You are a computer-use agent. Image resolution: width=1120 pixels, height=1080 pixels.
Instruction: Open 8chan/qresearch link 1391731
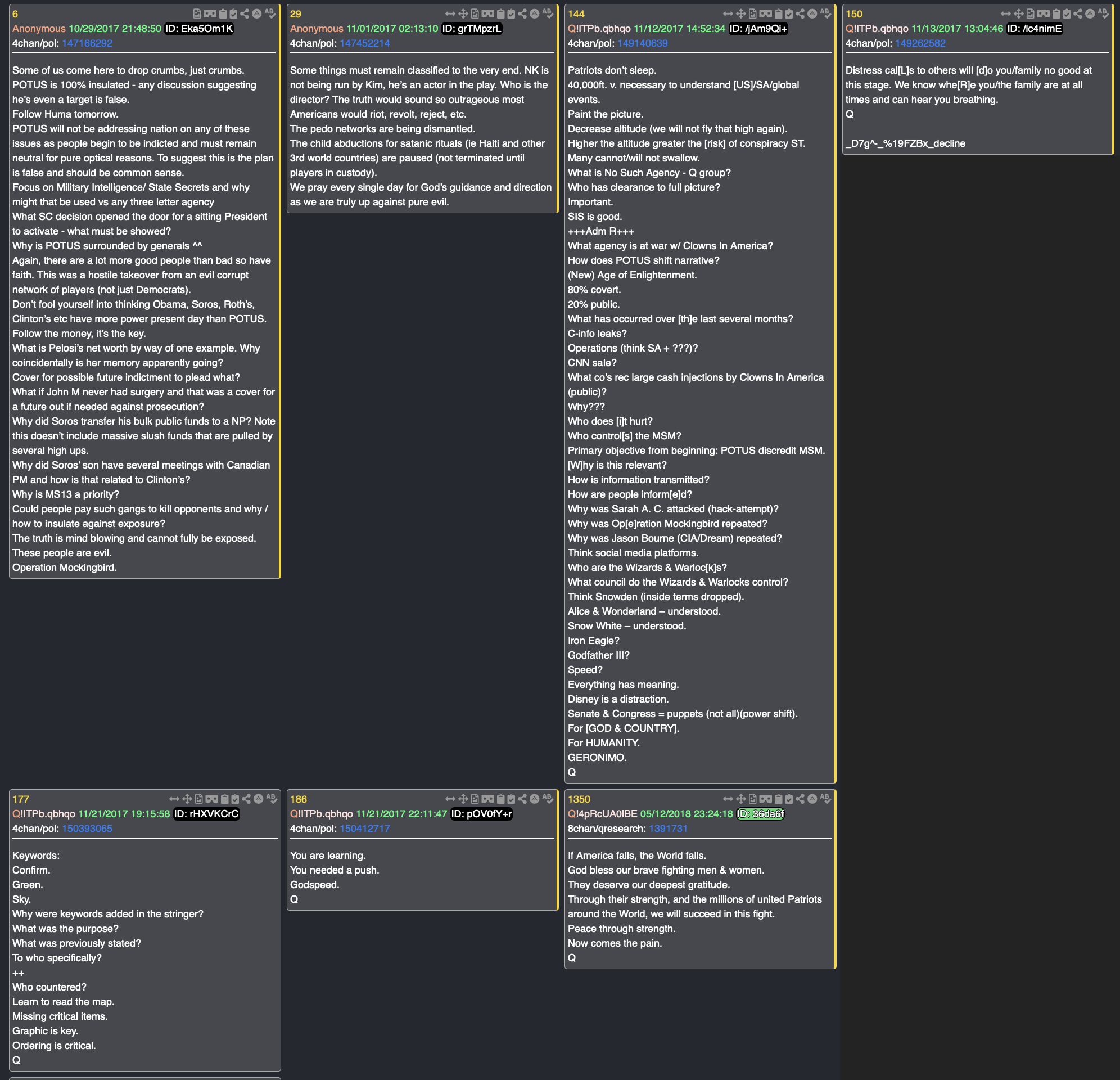(668, 829)
